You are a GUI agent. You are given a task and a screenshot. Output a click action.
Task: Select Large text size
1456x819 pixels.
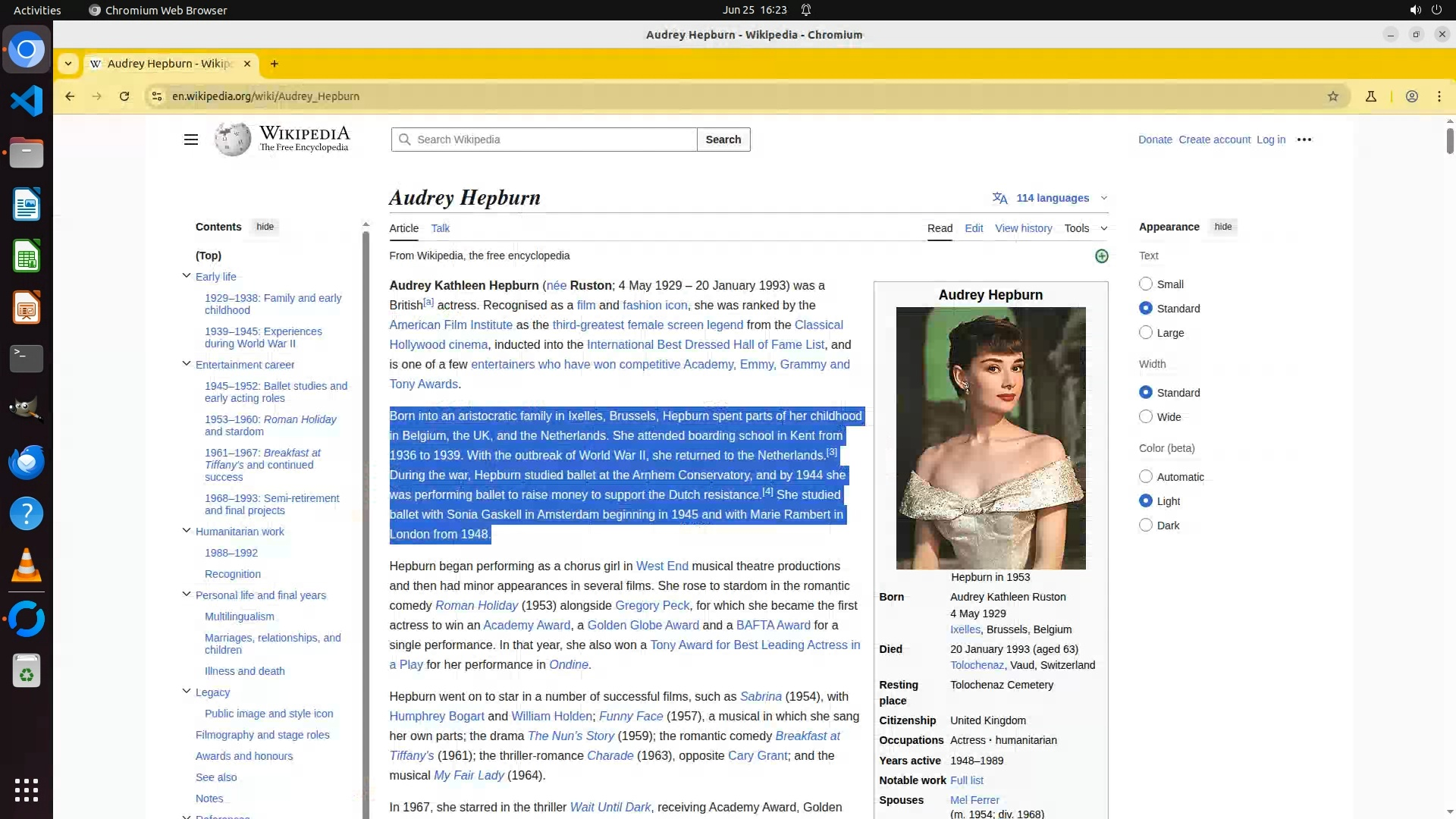[1146, 333]
